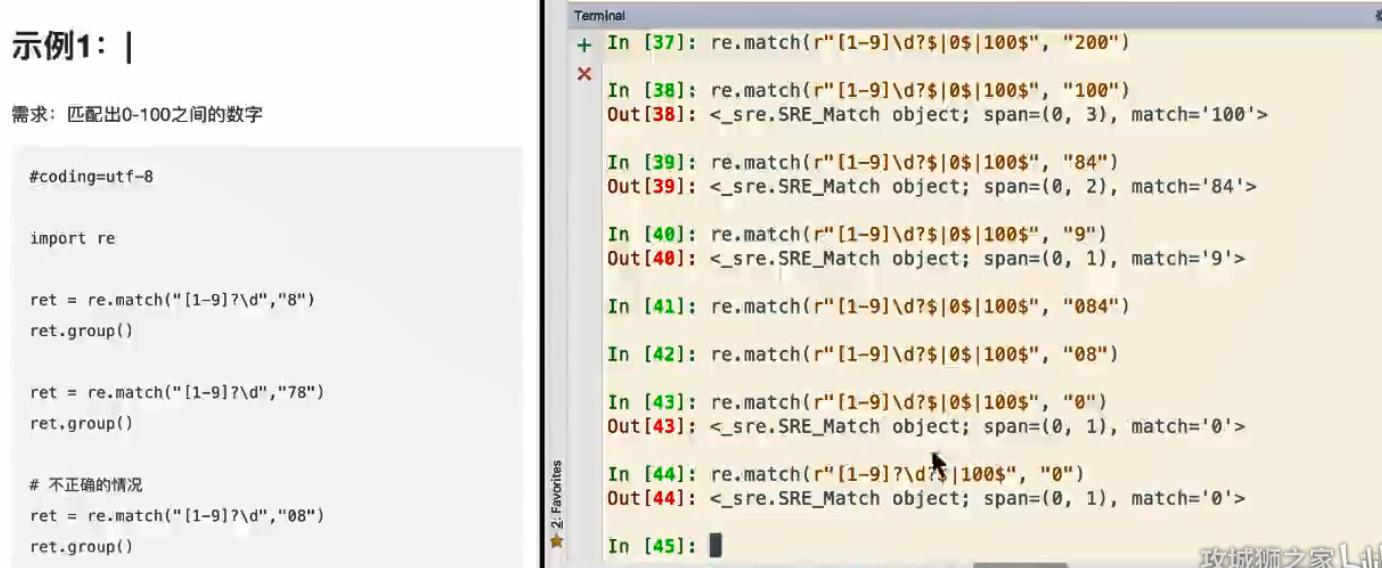This screenshot has height=568, width=1382.
Task: Click the 需求 requirement sentence about 0-100
Action: [x=137, y=115]
